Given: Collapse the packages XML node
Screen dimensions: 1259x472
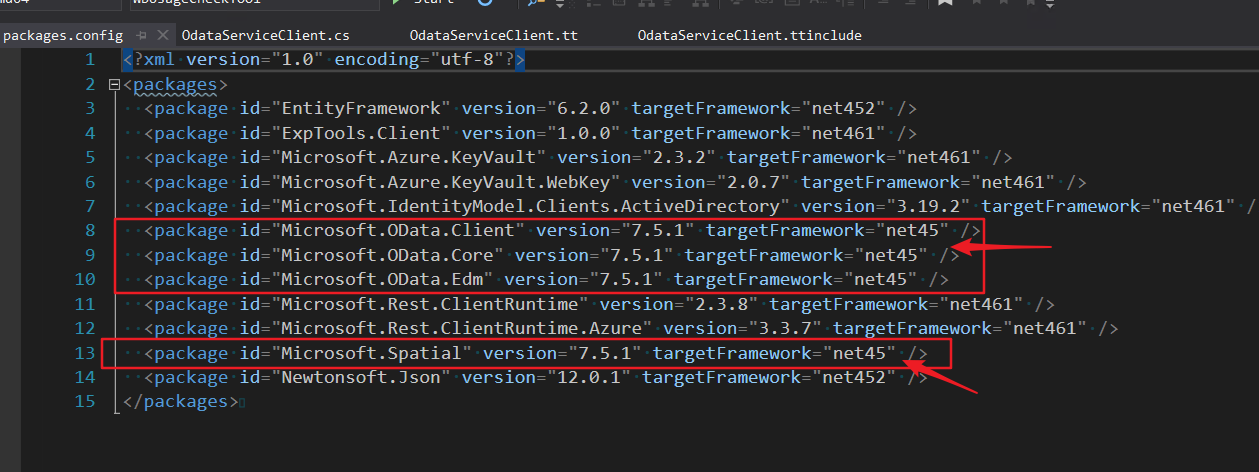Looking at the screenshot, I should click(113, 85).
